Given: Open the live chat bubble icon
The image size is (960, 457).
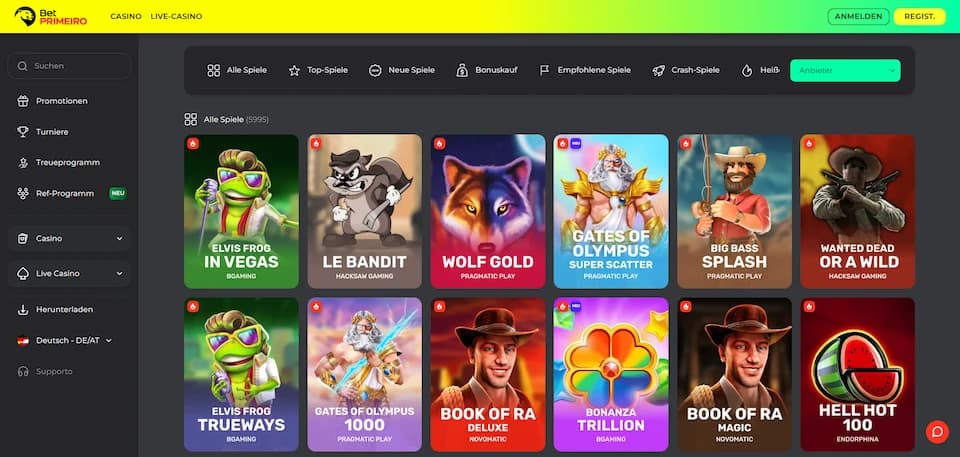Looking at the screenshot, I should pyautogui.click(x=937, y=431).
